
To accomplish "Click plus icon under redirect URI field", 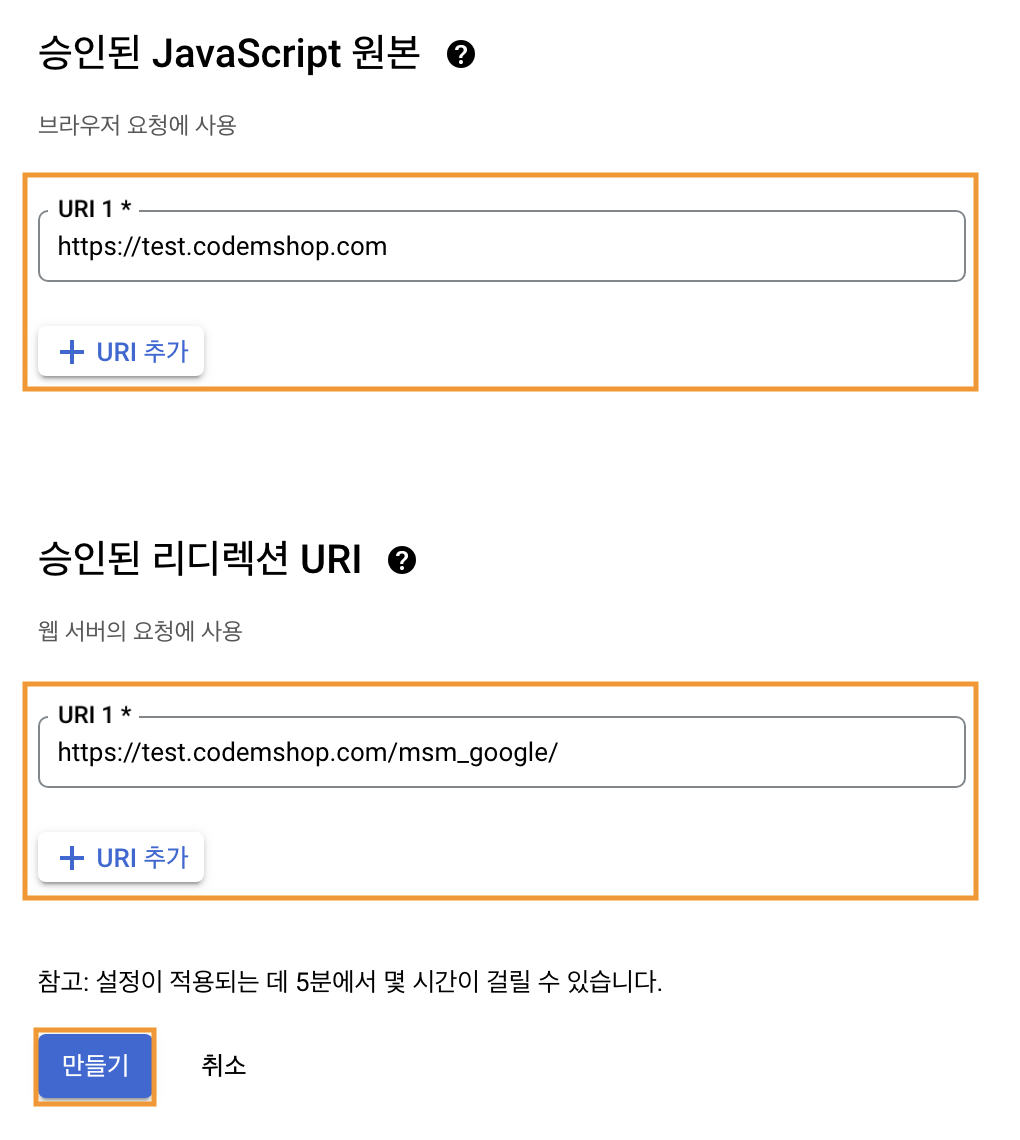I will click(x=71, y=858).
